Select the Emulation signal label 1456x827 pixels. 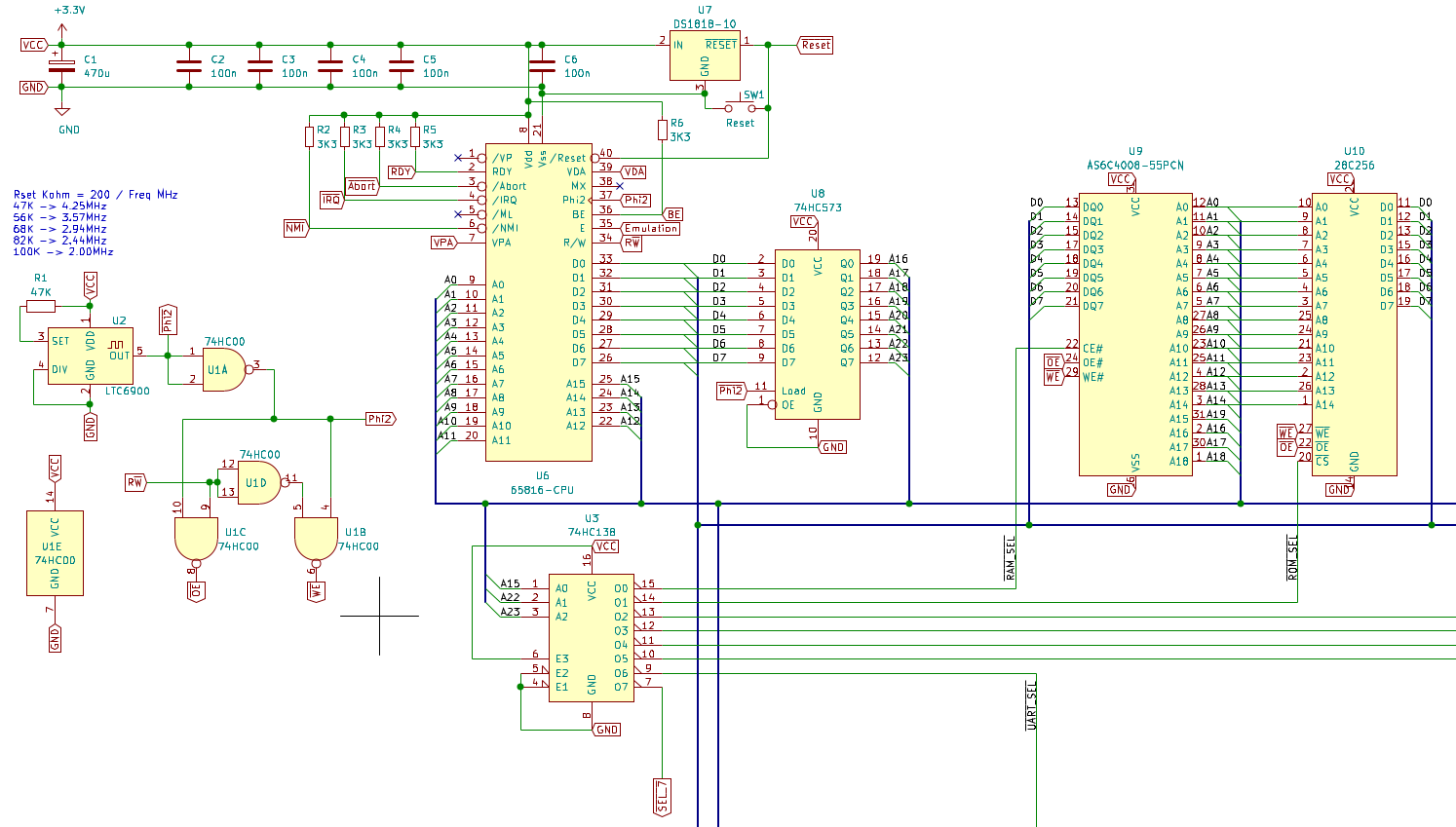tap(650, 229)
